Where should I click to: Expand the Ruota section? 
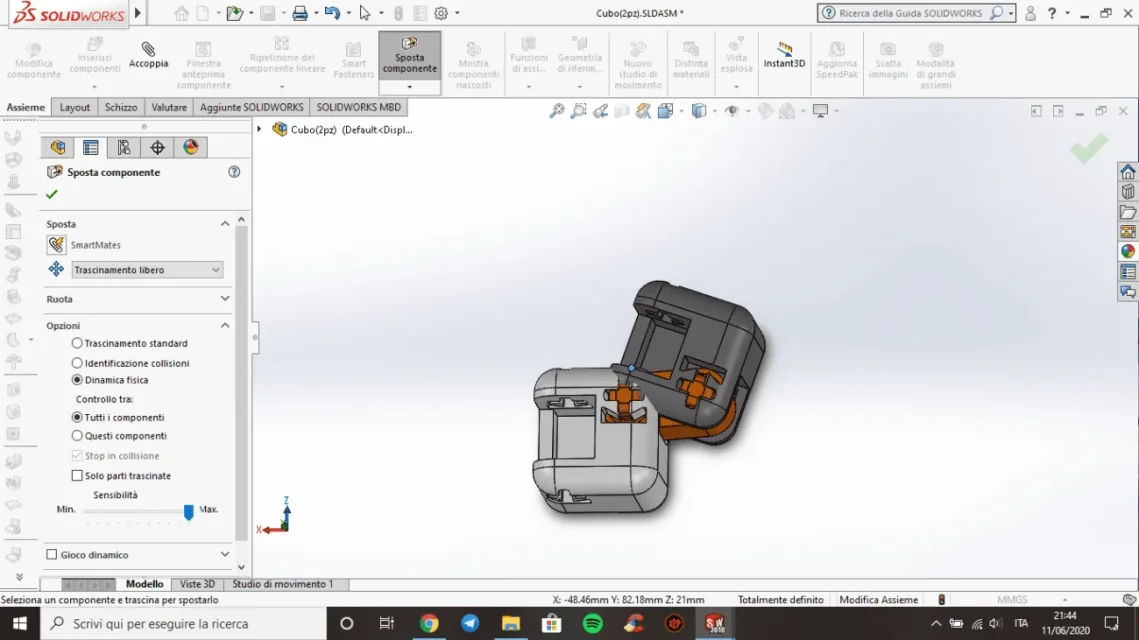(x=225, y=299)
